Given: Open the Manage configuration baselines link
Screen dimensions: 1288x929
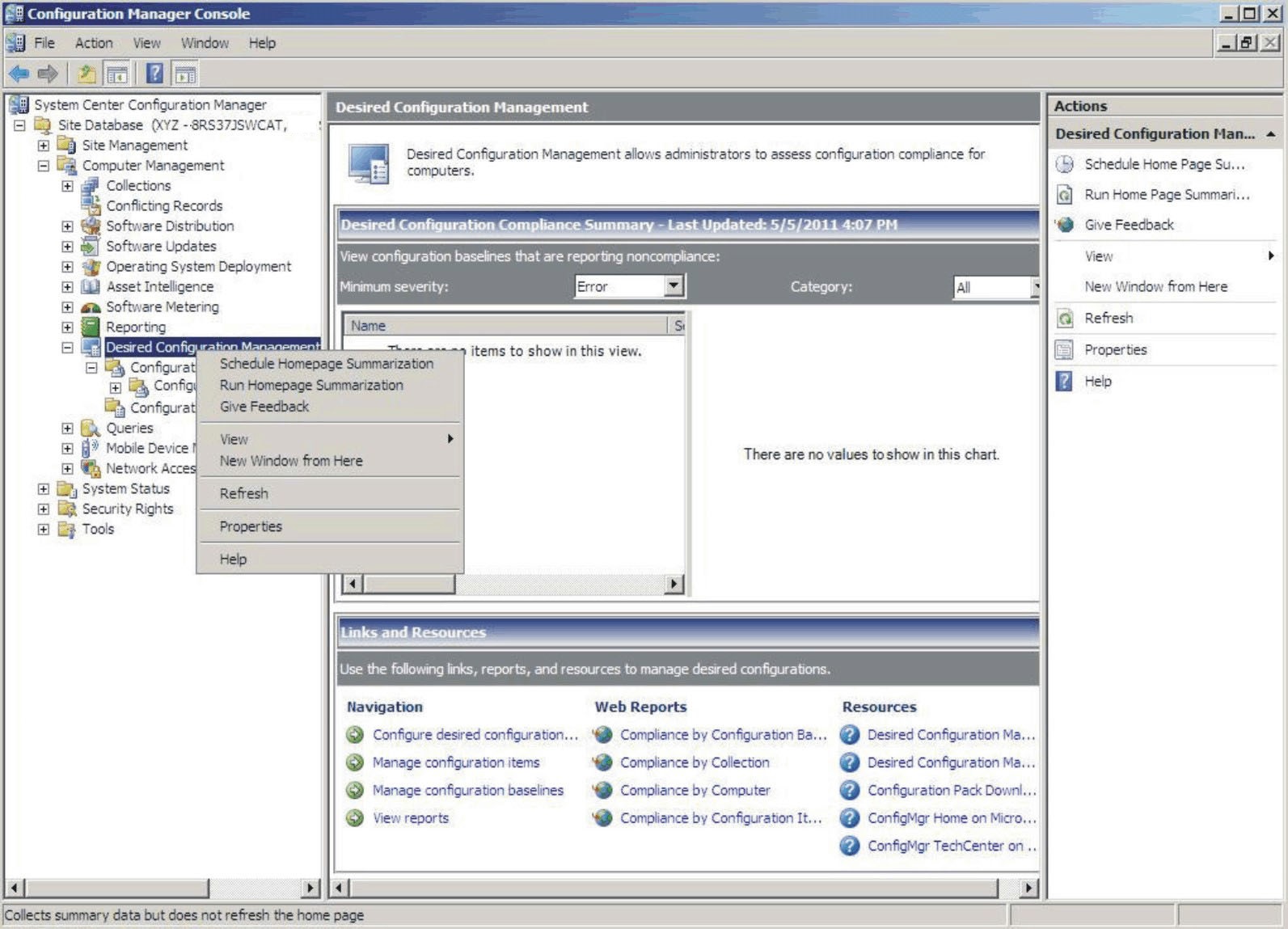Looking at the screenshot, I should click(x=468, y=790).
